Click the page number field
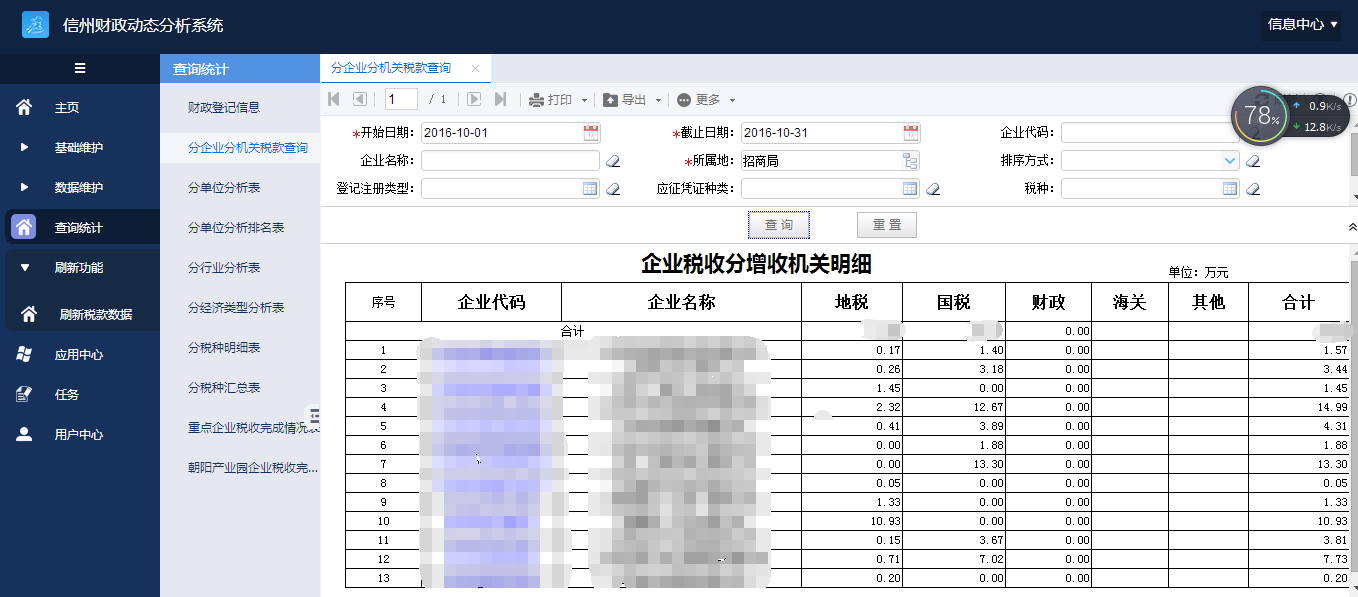 pos(401,99)
